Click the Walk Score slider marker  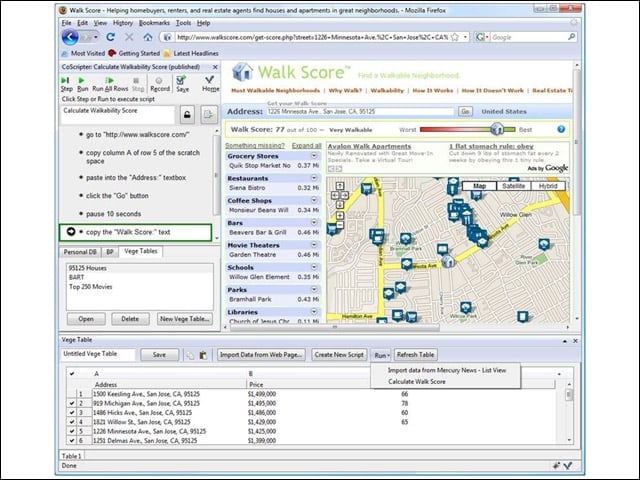497,129
